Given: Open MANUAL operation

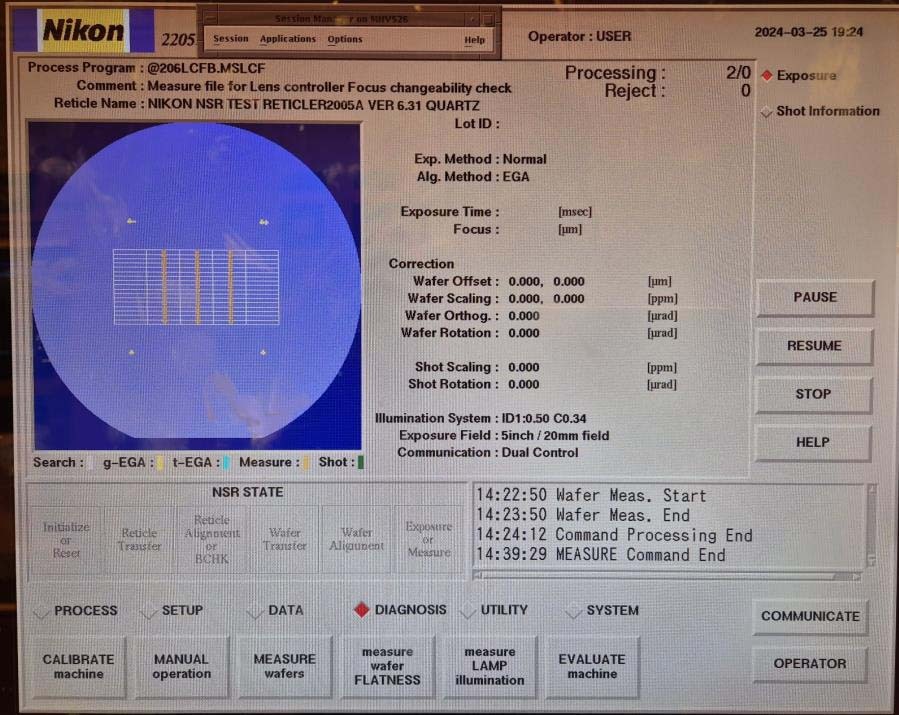Looking at the screenshot, I should [x=181, y=667].
